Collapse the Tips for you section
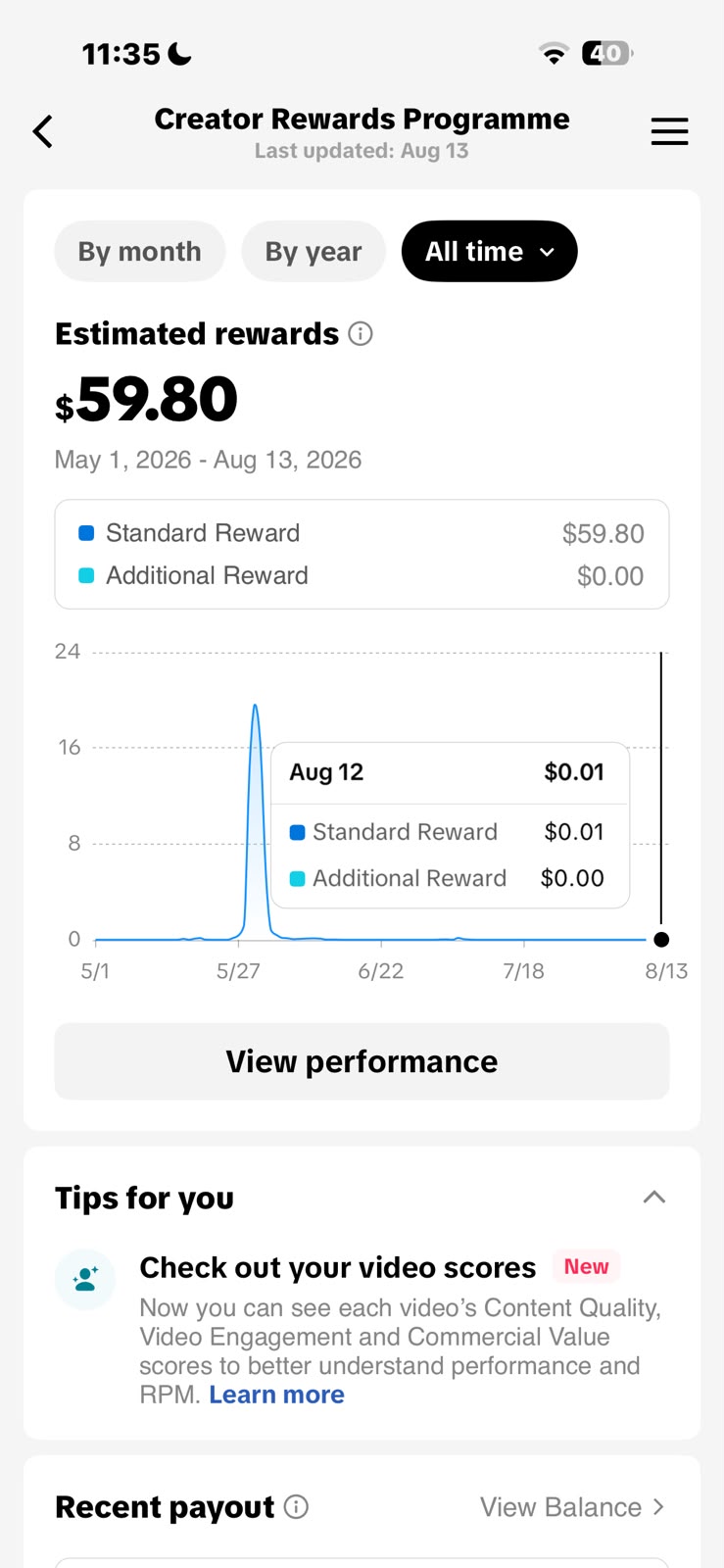Image resolution: width=724 pixels, height=1568 pixels. click(x=654, y=1198)
